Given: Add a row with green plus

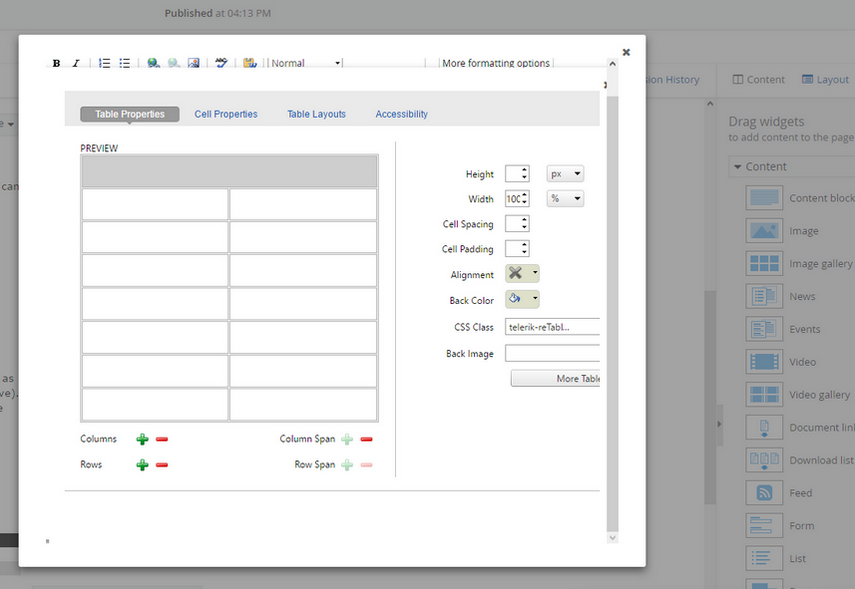Looking at the screenshot, I should (x=142, y=465).
